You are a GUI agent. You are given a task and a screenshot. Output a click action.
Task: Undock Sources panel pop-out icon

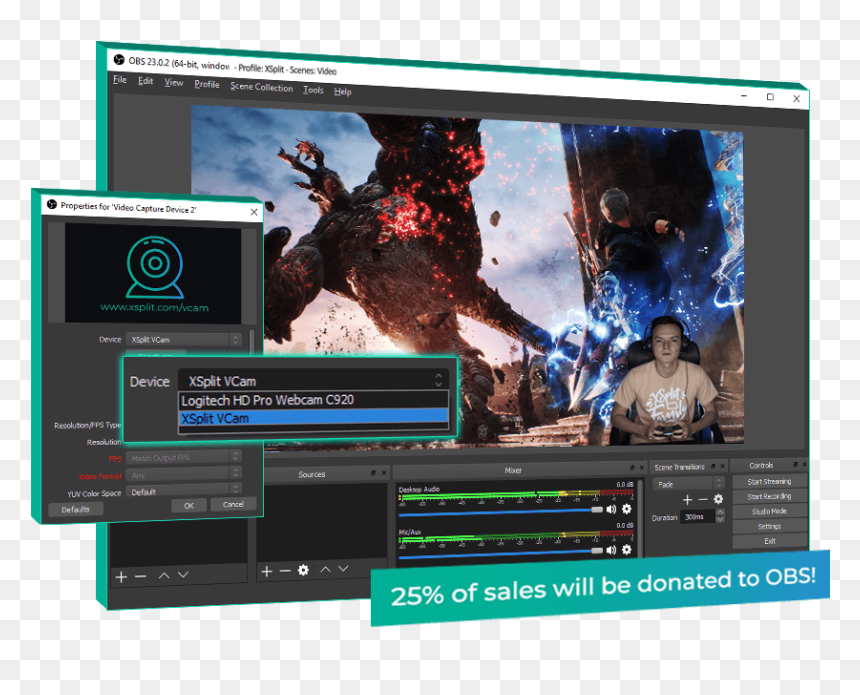(x=373, y=473)
